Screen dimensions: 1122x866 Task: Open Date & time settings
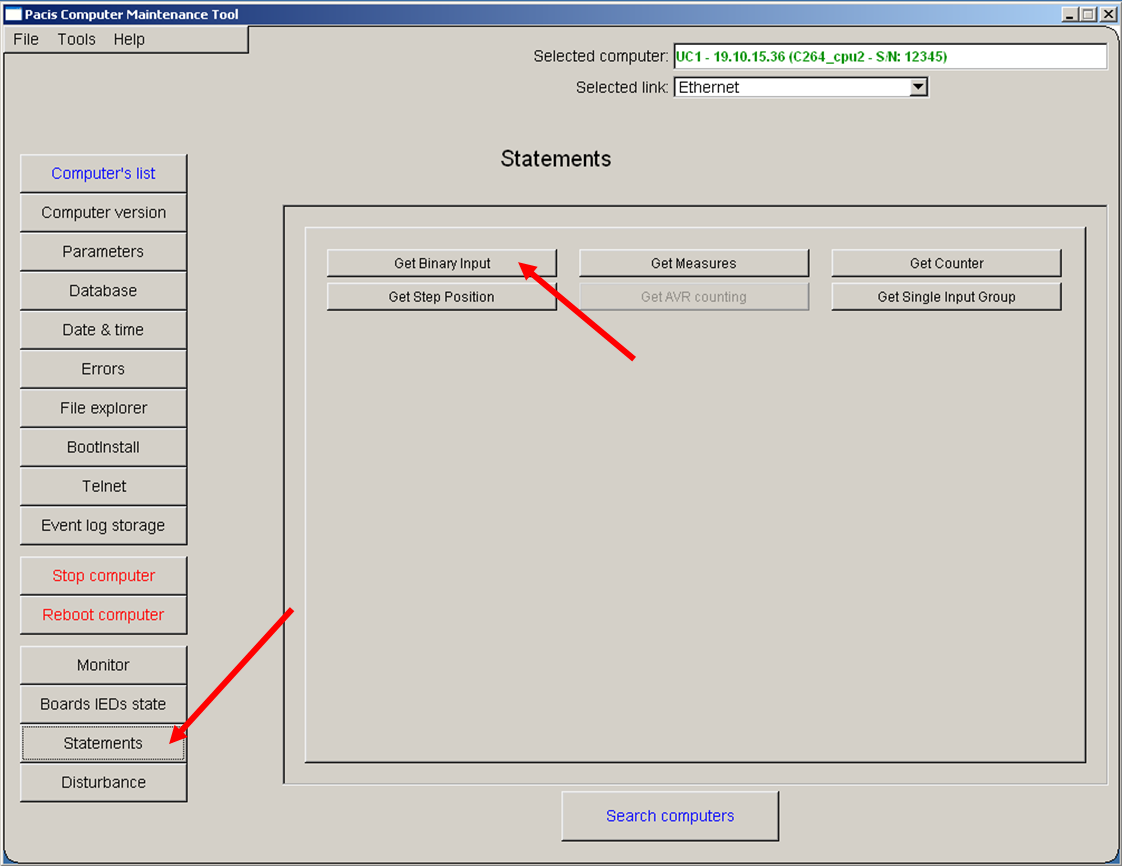[104, 330]
